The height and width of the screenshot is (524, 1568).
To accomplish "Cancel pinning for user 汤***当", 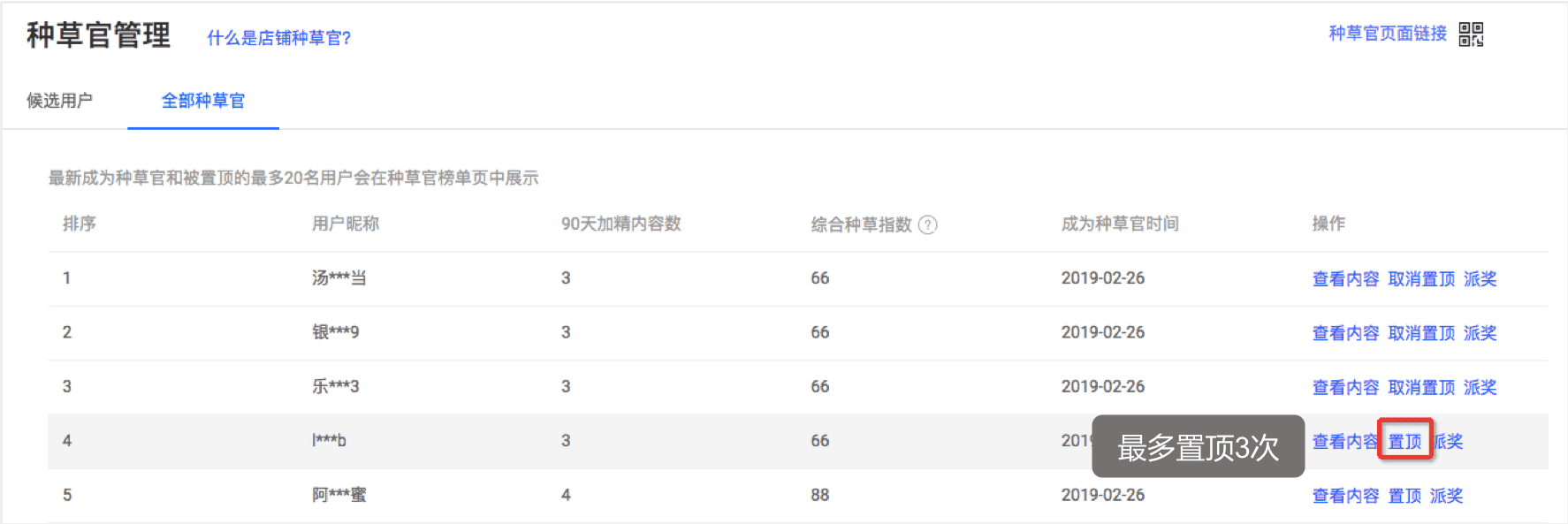I will (x=1421, y=279).
